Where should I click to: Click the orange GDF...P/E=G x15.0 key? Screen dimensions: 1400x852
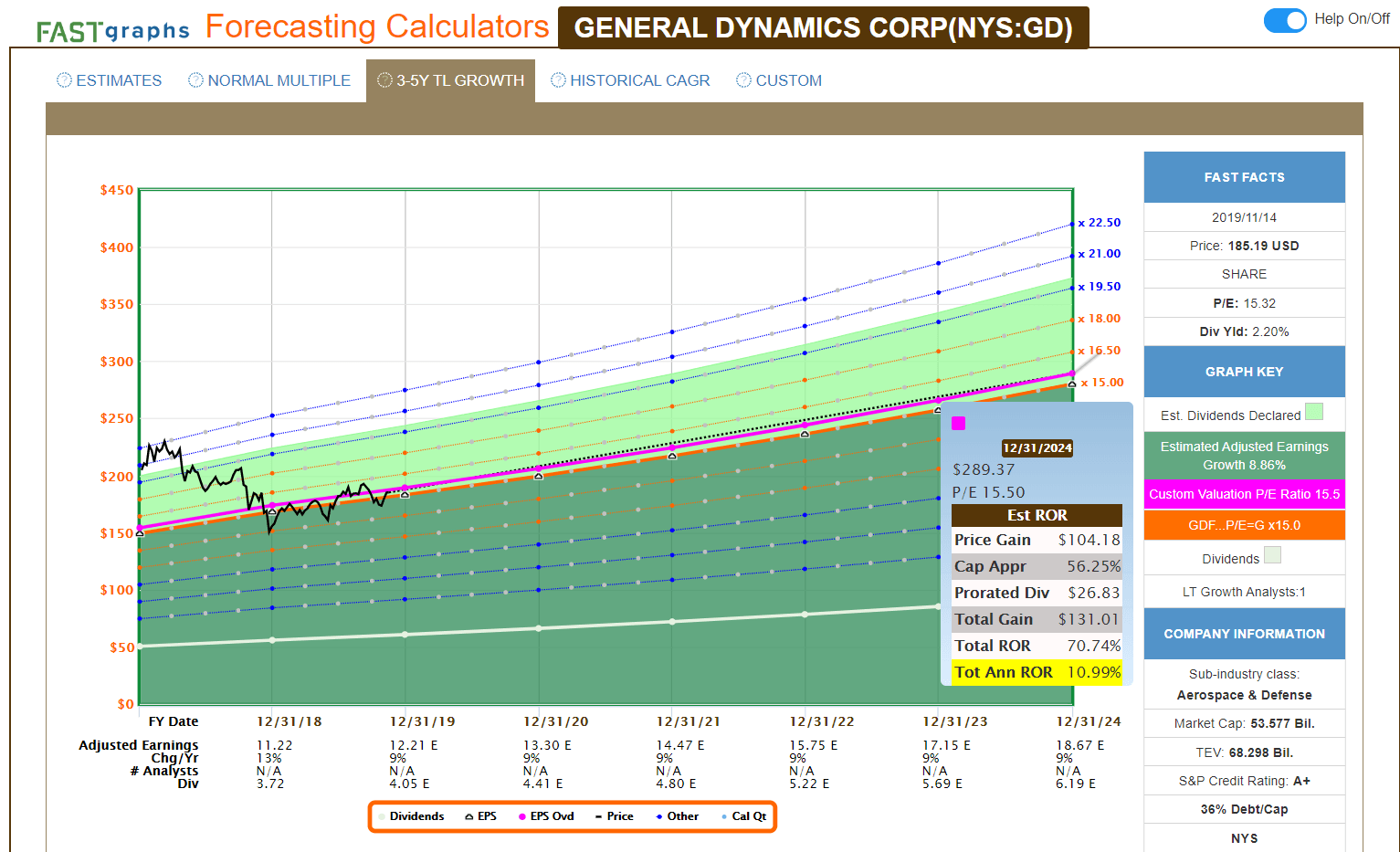click(x=1244, y=525)
